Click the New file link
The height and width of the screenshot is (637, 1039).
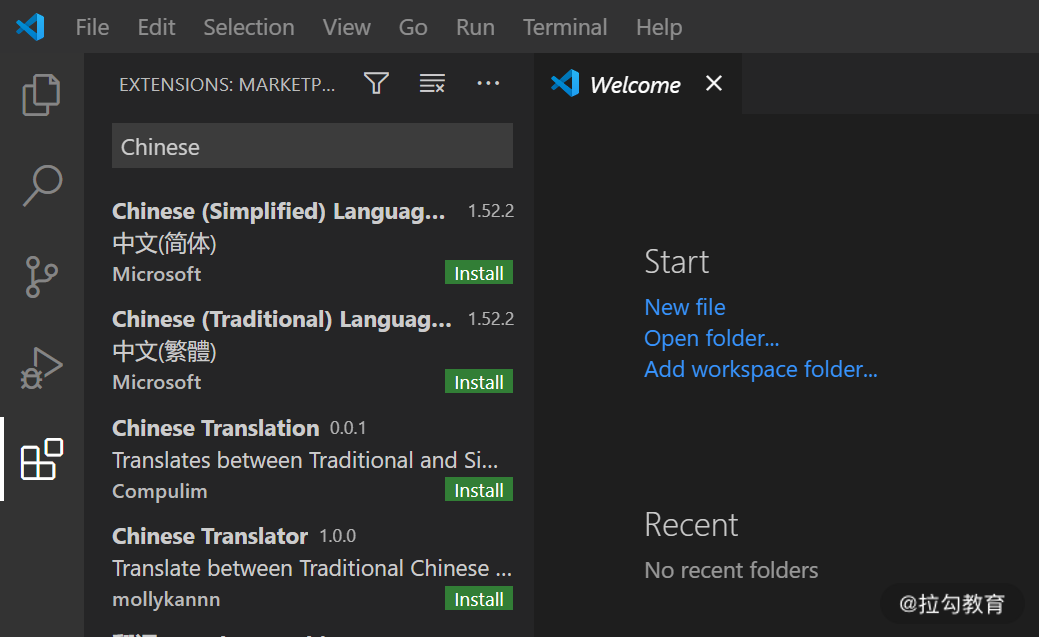point(684,307)
